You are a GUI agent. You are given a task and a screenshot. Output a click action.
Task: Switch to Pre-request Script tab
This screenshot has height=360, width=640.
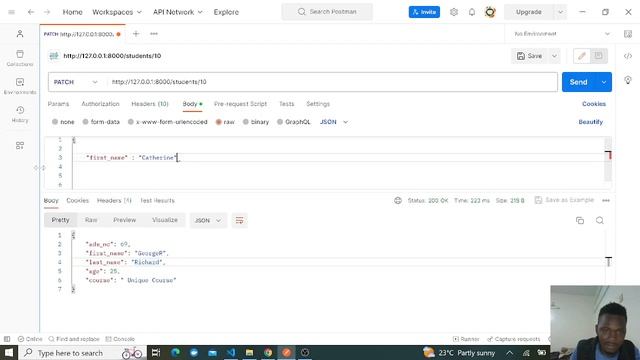(240, 104)
